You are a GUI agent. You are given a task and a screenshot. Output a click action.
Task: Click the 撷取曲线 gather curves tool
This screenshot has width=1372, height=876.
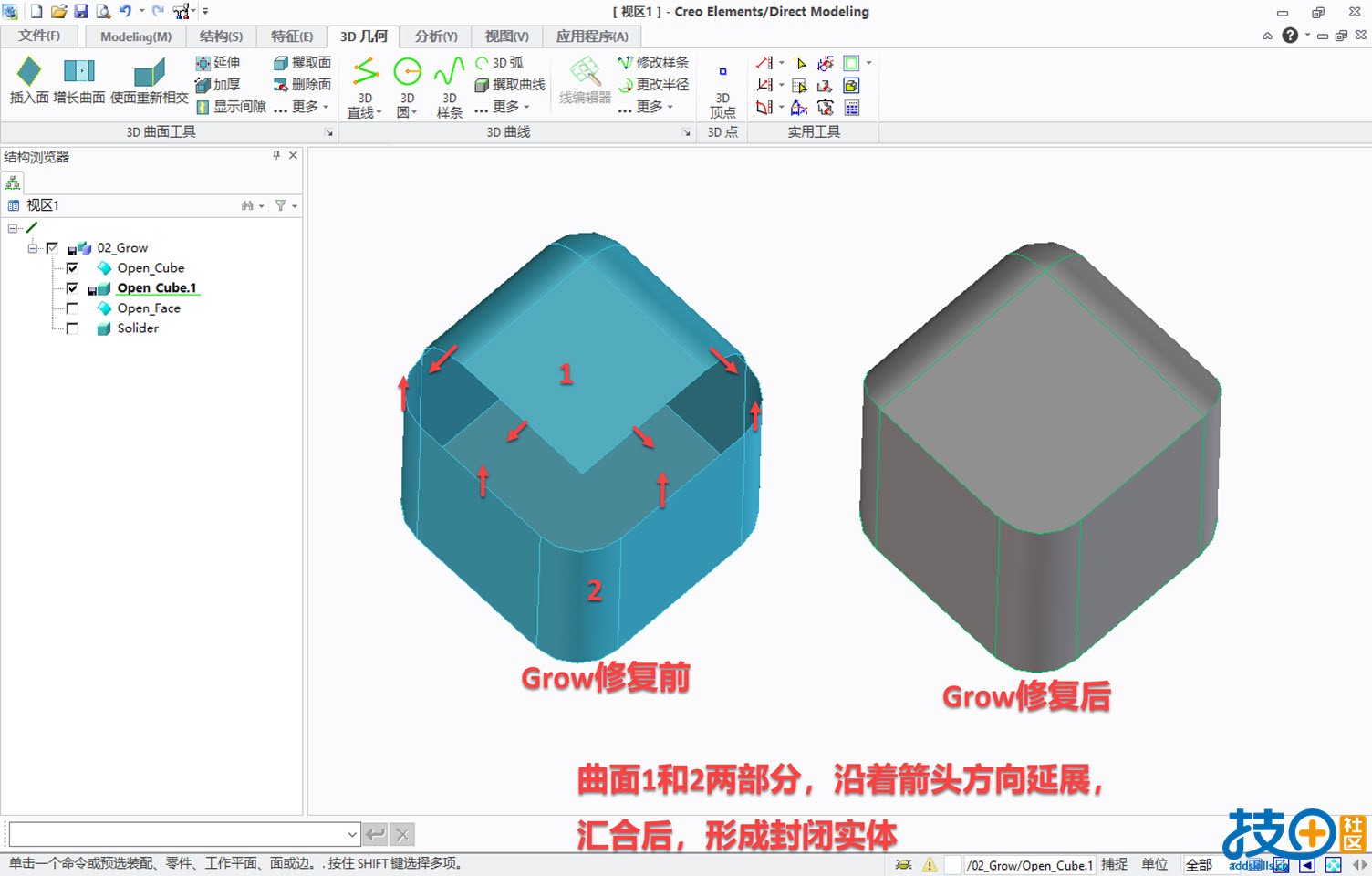click(510, 85)
